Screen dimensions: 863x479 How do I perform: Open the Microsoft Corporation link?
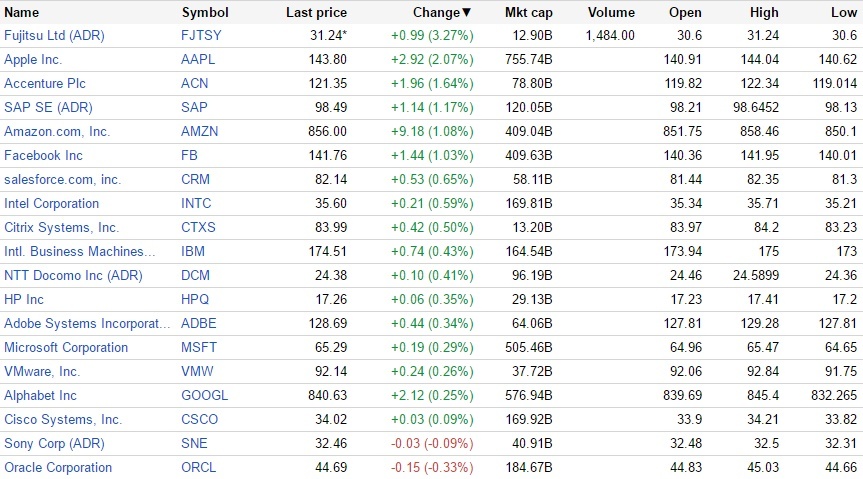coord(66,348)
